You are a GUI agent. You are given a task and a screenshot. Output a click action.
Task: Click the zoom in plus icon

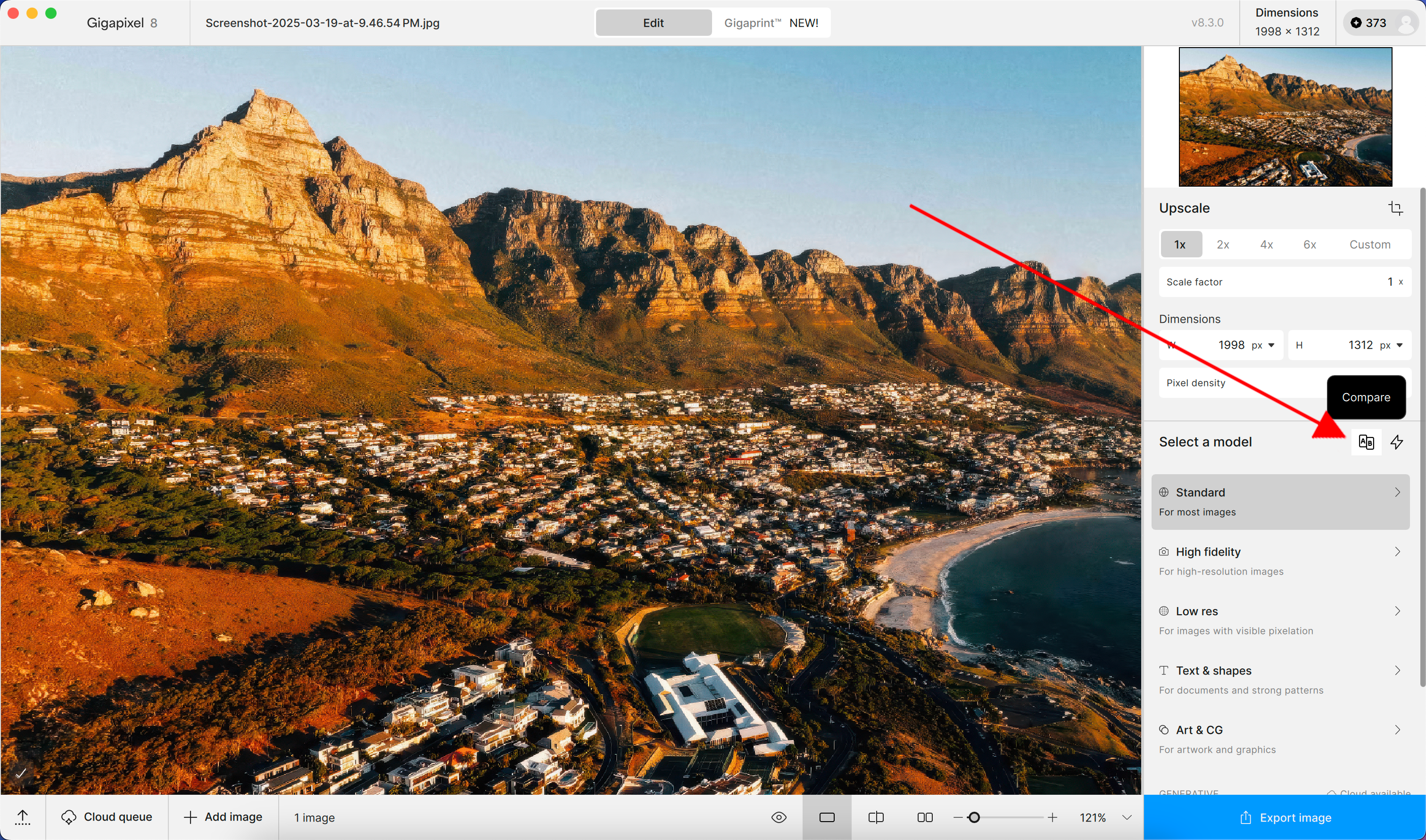pyautogui.click(x=1053, y=817)
